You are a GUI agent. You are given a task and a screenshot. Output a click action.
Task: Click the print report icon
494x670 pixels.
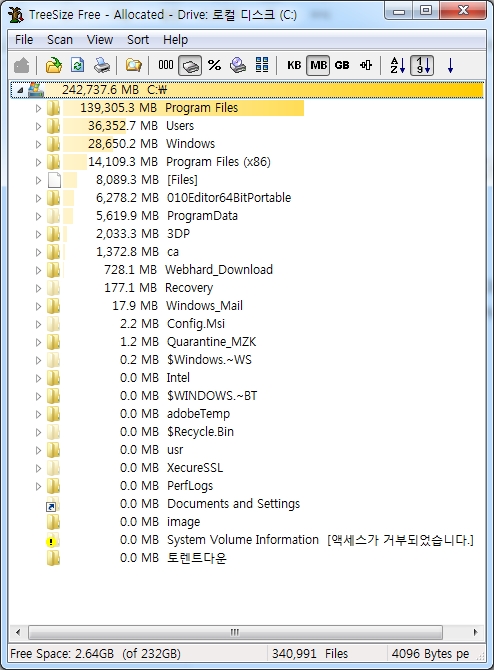point(102,65)
